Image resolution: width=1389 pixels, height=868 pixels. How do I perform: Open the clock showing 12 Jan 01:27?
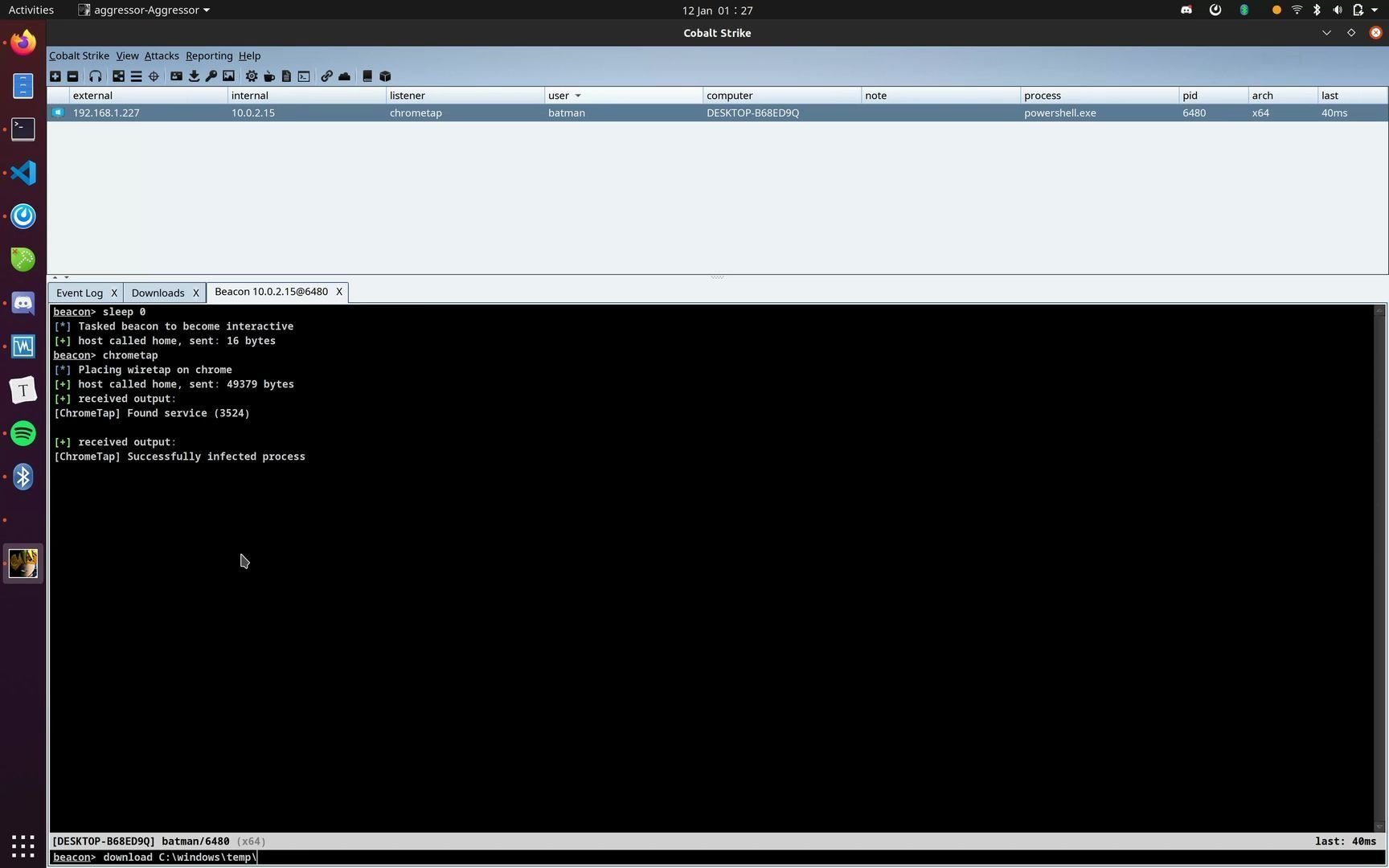717,10
